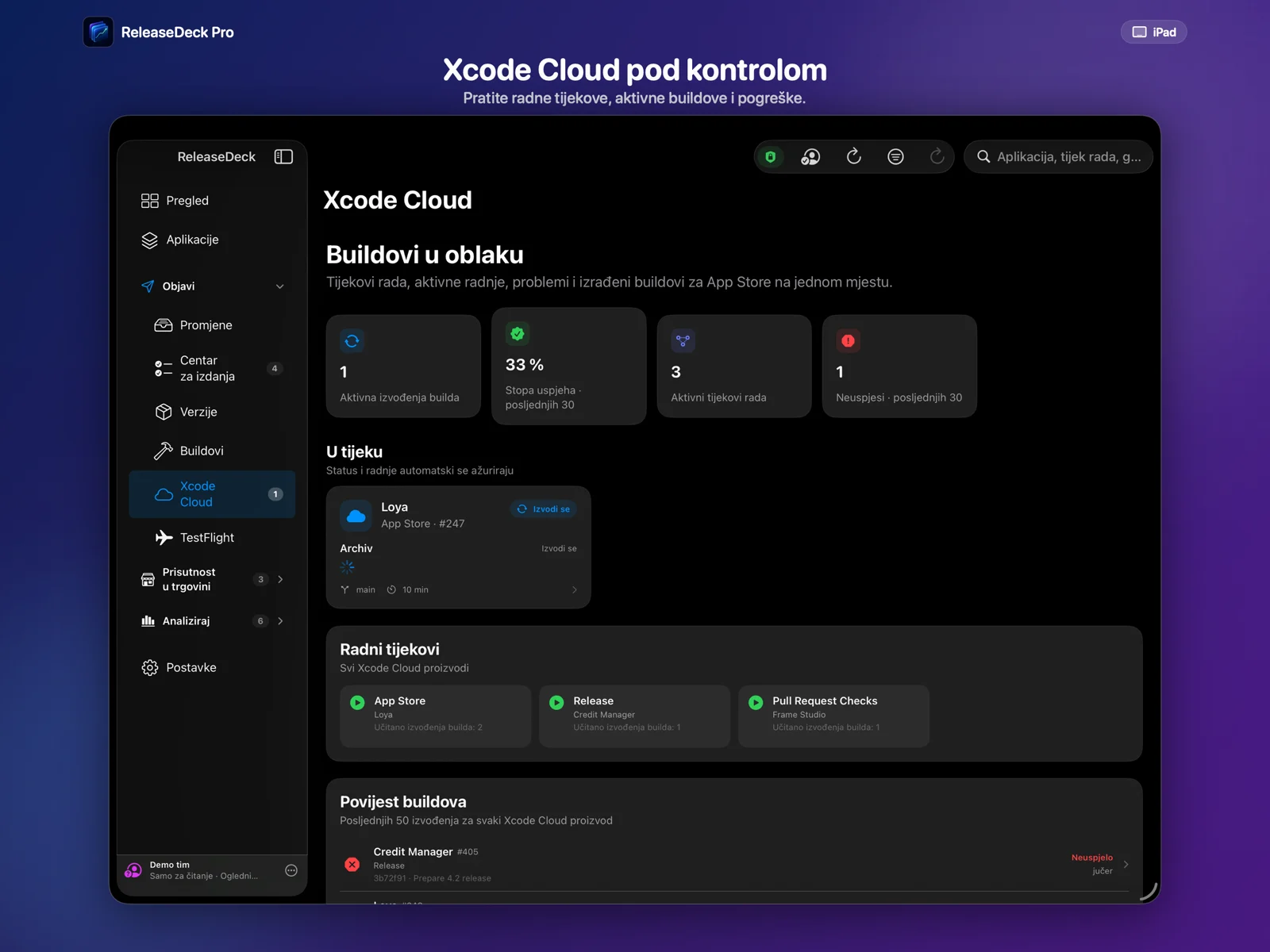Open Buildovi in the sidebar

pos(213,451)
